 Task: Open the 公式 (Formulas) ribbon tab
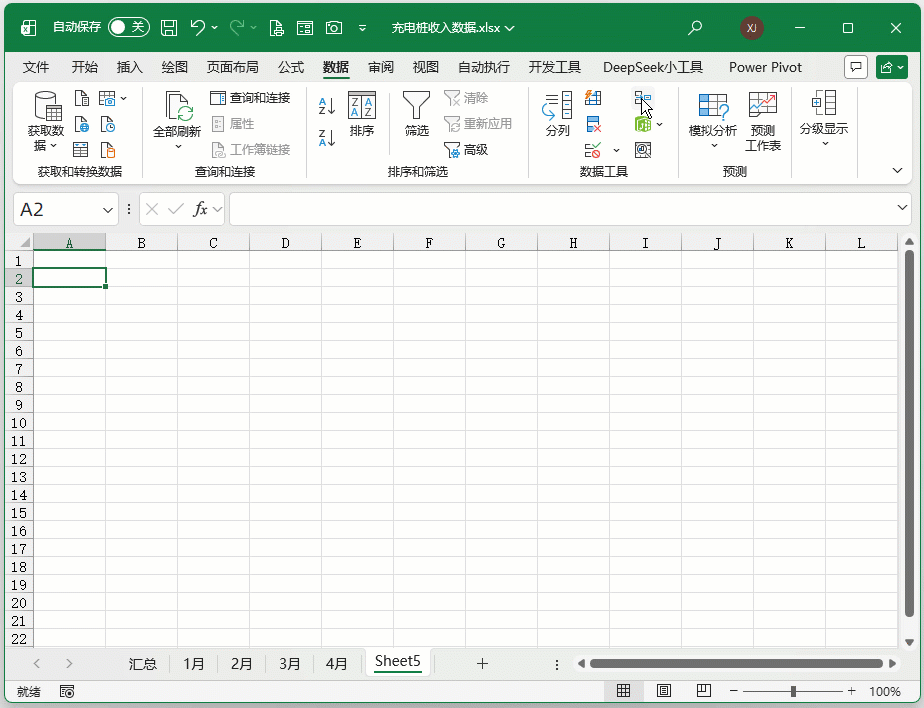(x=291, y=67)
